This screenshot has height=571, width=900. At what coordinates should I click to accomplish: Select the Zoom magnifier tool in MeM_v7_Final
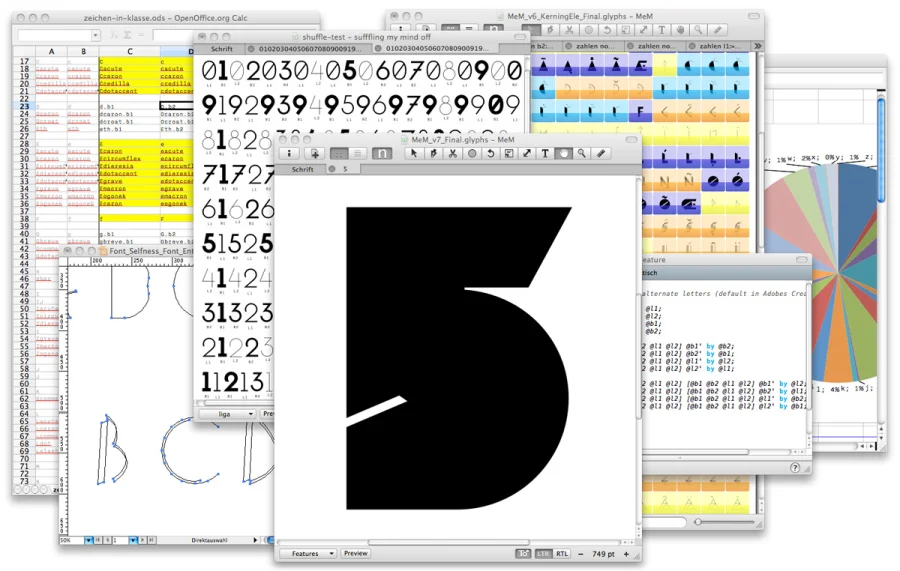click(x=582, y=154)
